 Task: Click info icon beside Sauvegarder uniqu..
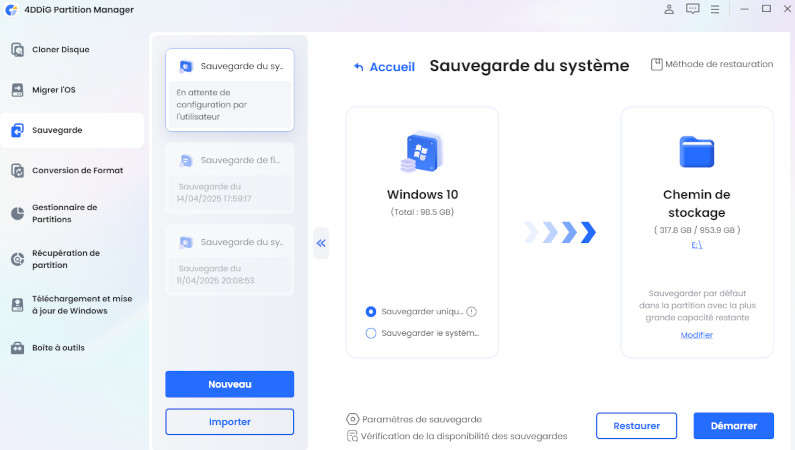pyautogui.click(x=472, y=312)
